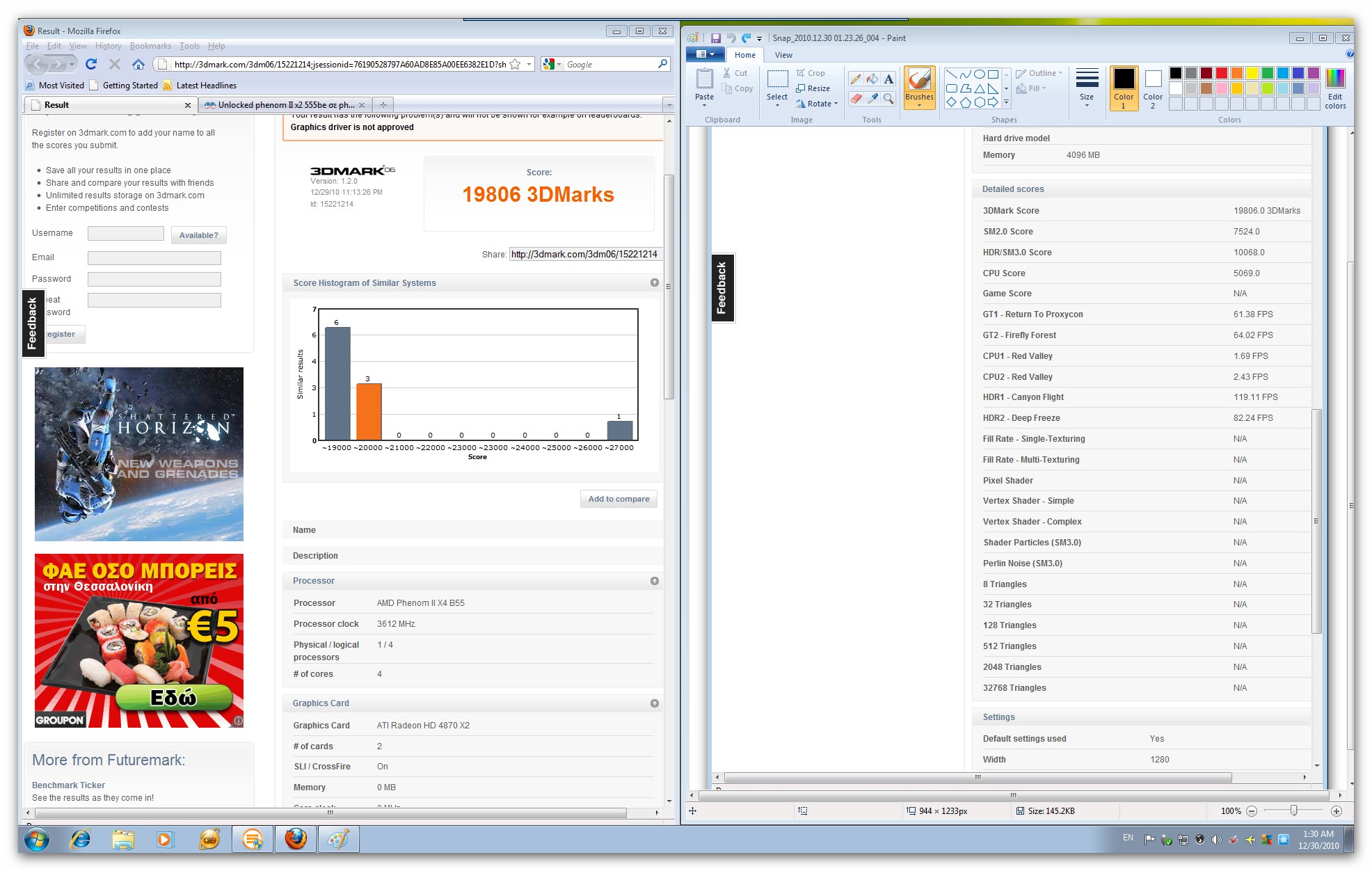Viewport: 1372px width, 871px height.
Task: Open the Firefox History menu
Action: click(x=109, y=46)
